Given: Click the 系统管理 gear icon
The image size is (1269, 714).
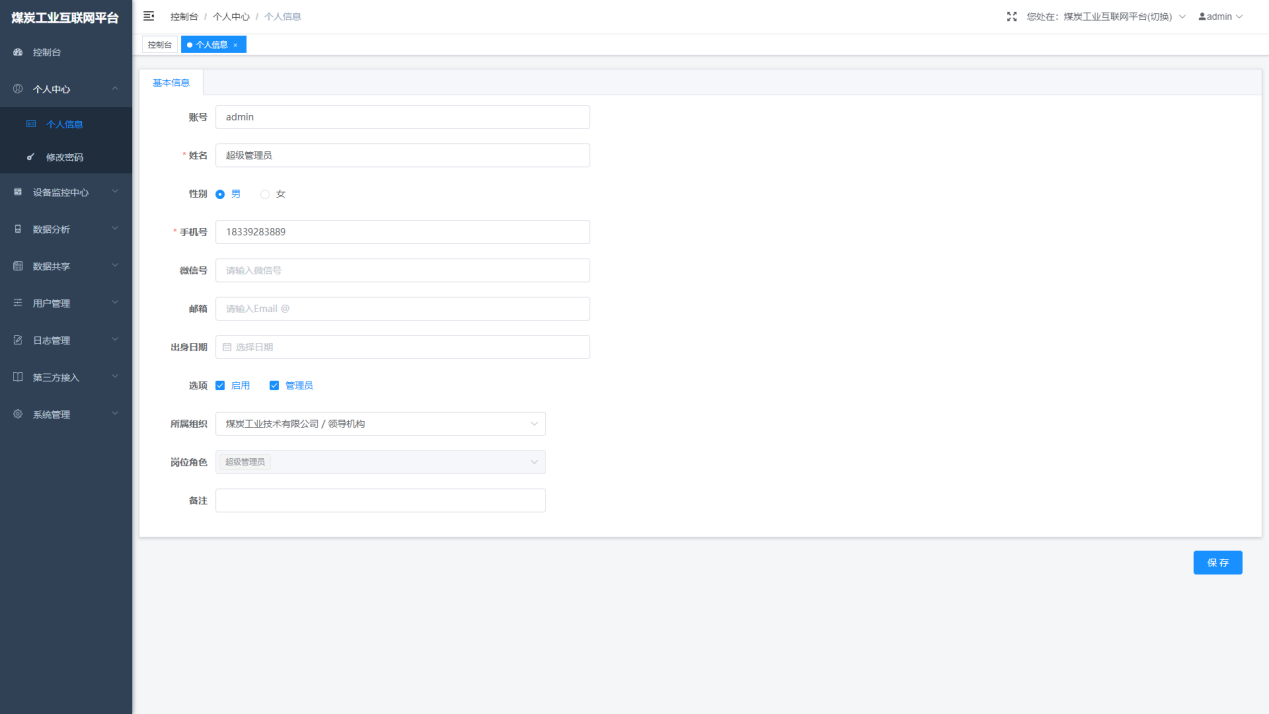Looking at the screenshot, I should [x=18, y=414].
